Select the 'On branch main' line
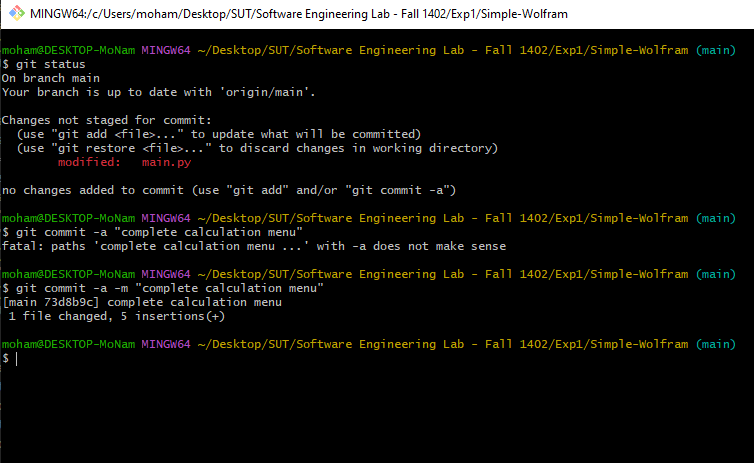Screen dimensions: 754x463 pyautogui.click(x=51, y=78)
